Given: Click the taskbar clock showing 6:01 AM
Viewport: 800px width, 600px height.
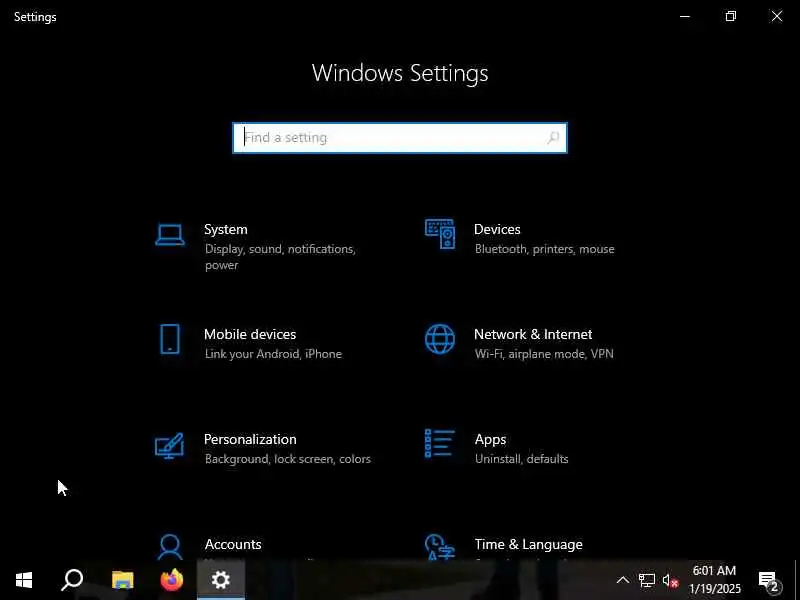Looking at the screenshot, I should (714, 580).
